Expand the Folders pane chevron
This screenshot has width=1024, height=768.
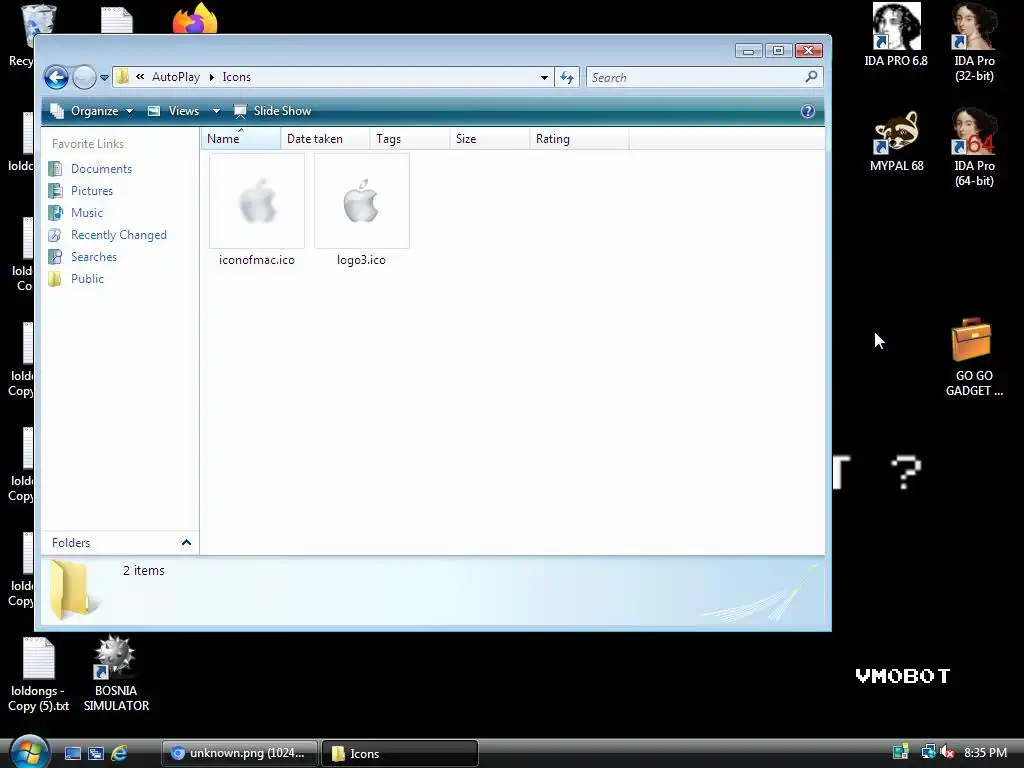pos(186,543)
